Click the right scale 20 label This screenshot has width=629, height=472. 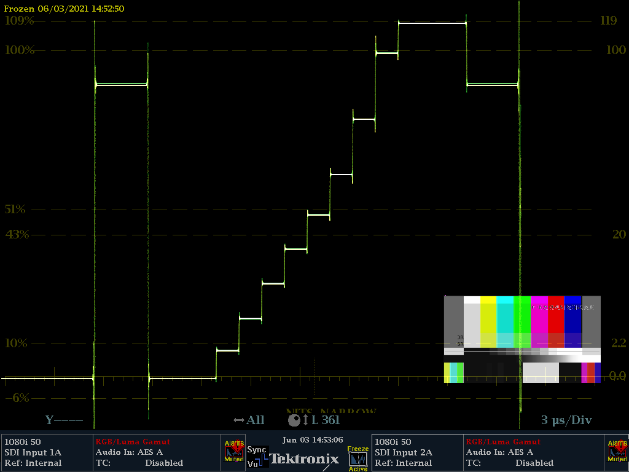pos(619,234)
